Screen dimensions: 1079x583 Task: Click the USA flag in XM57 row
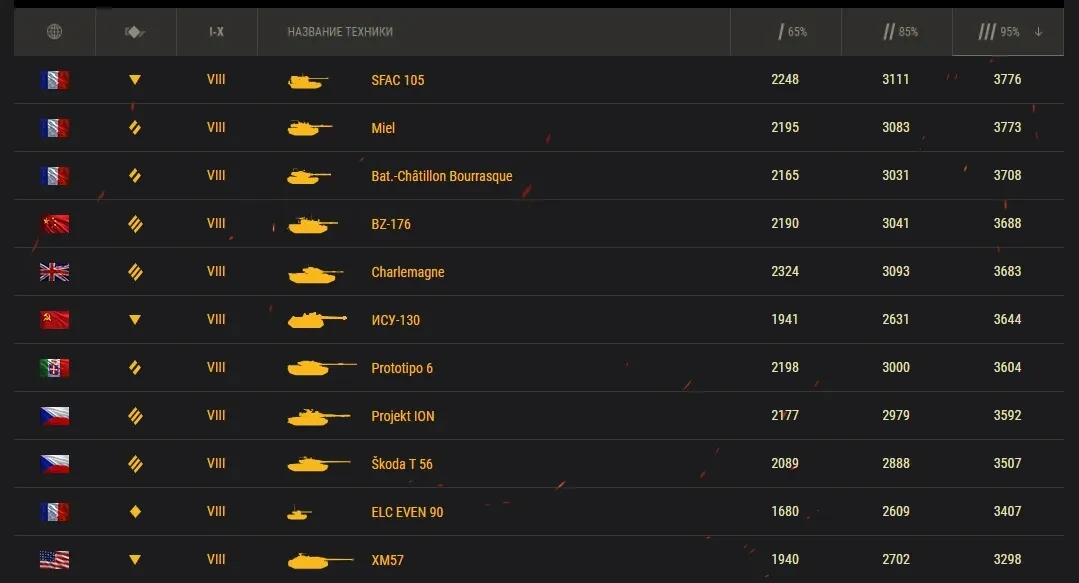(x=54, y=560)
